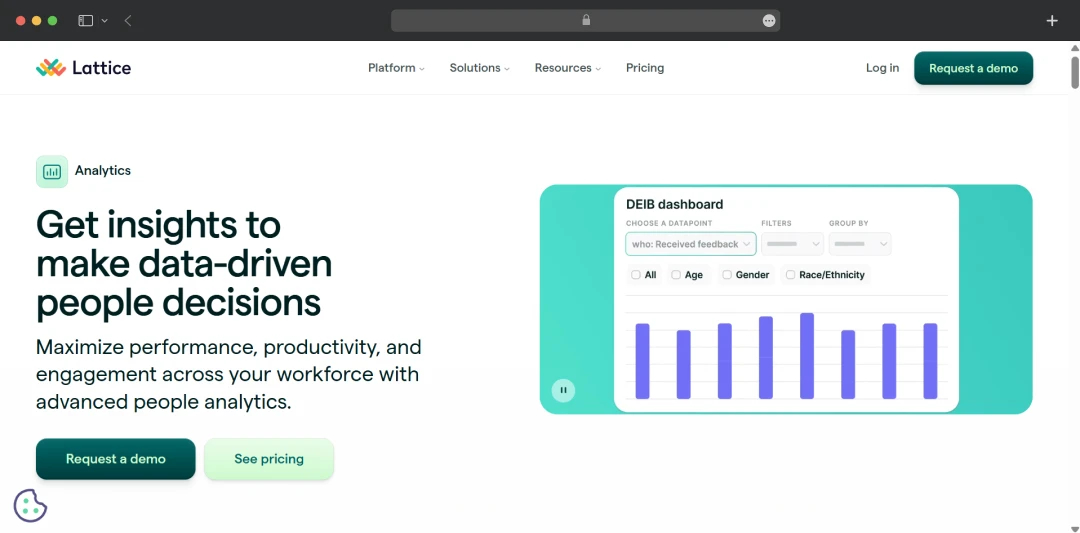The width and height of the screenshot is (1080, 533).
Task: Click the Analytics label text
Action: tap(103, 171)
